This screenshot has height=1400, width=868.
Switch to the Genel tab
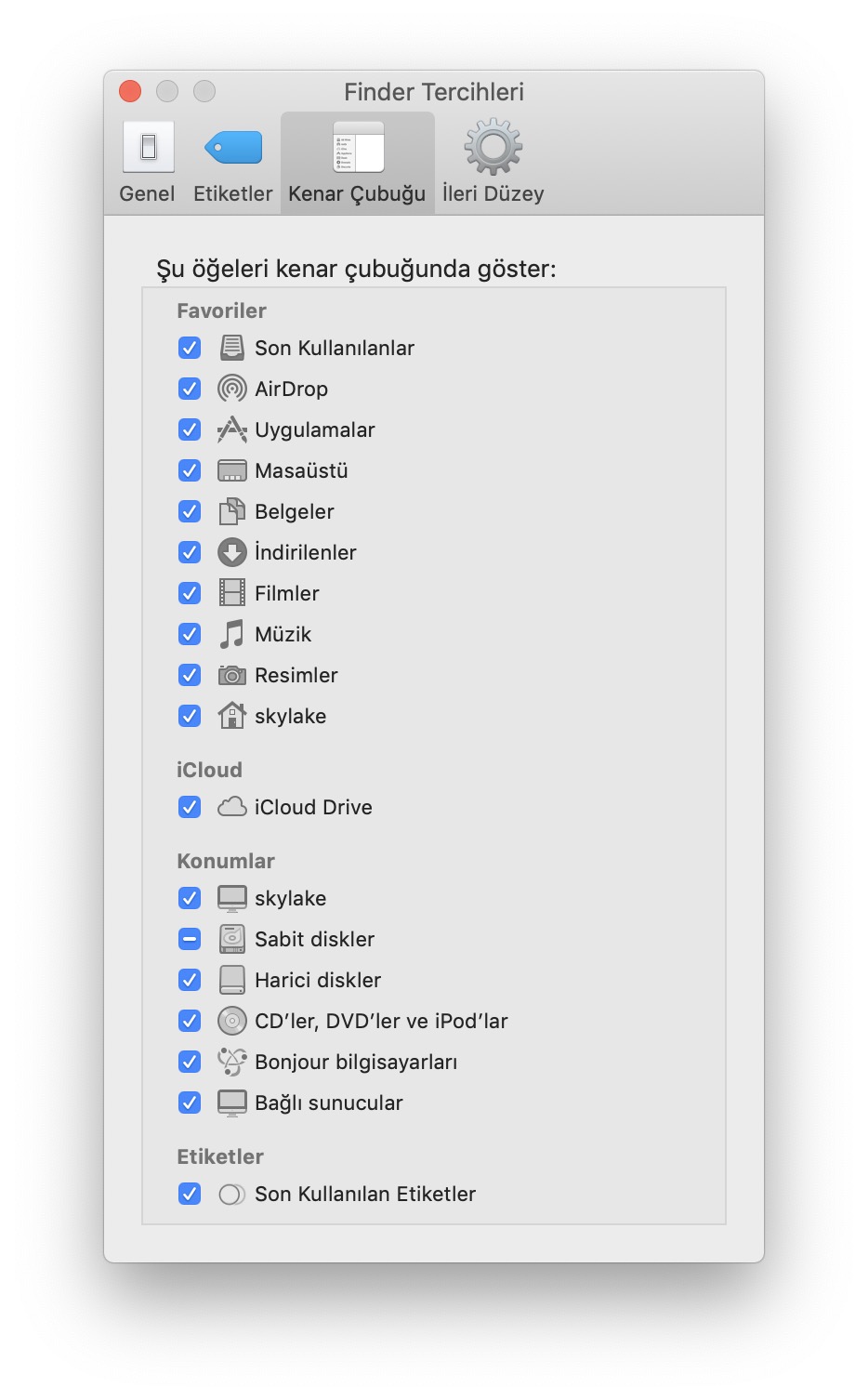(148, 164)
